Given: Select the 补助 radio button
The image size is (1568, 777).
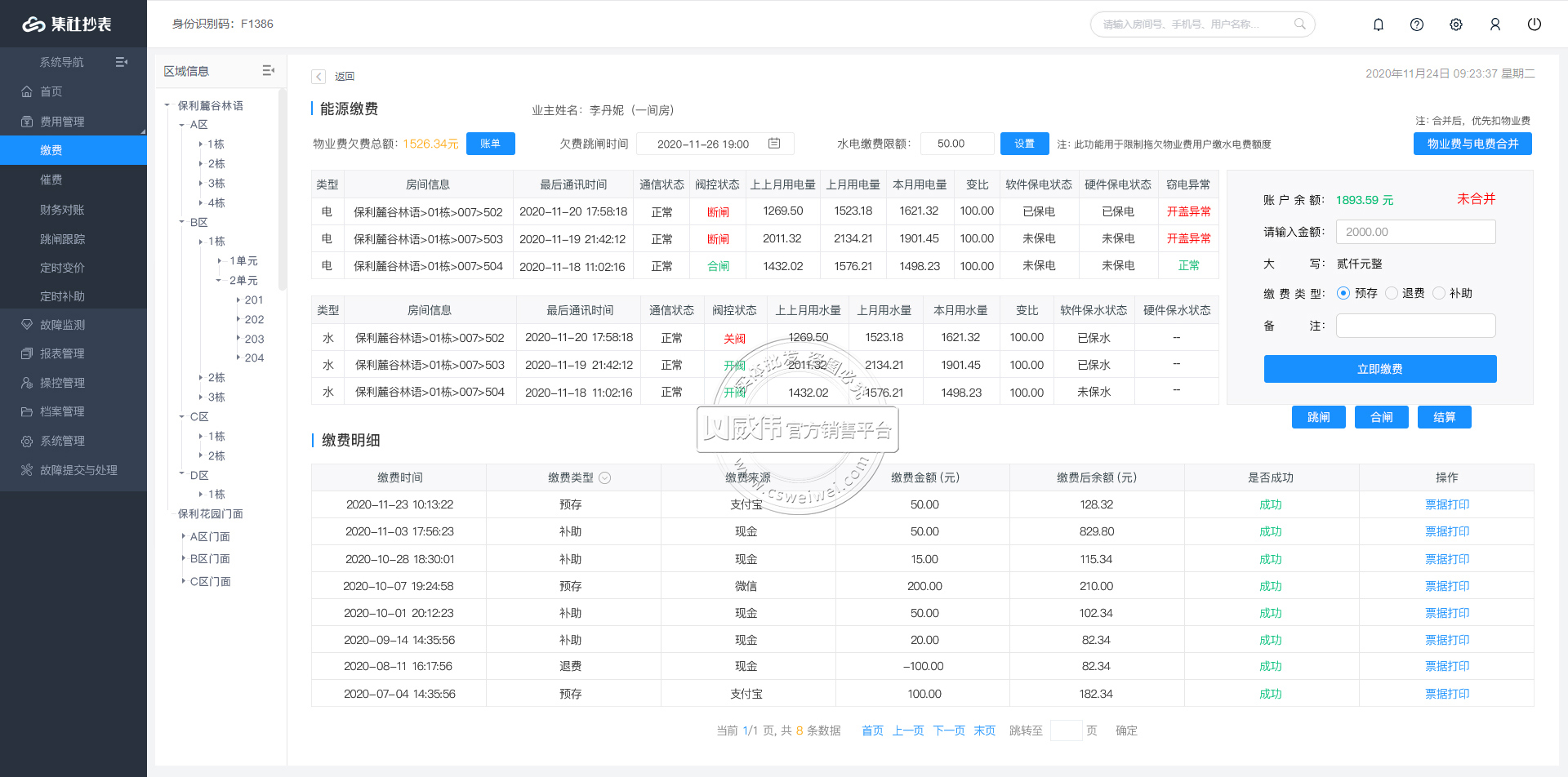Looking at the screenshot, I should [1439, 293].
